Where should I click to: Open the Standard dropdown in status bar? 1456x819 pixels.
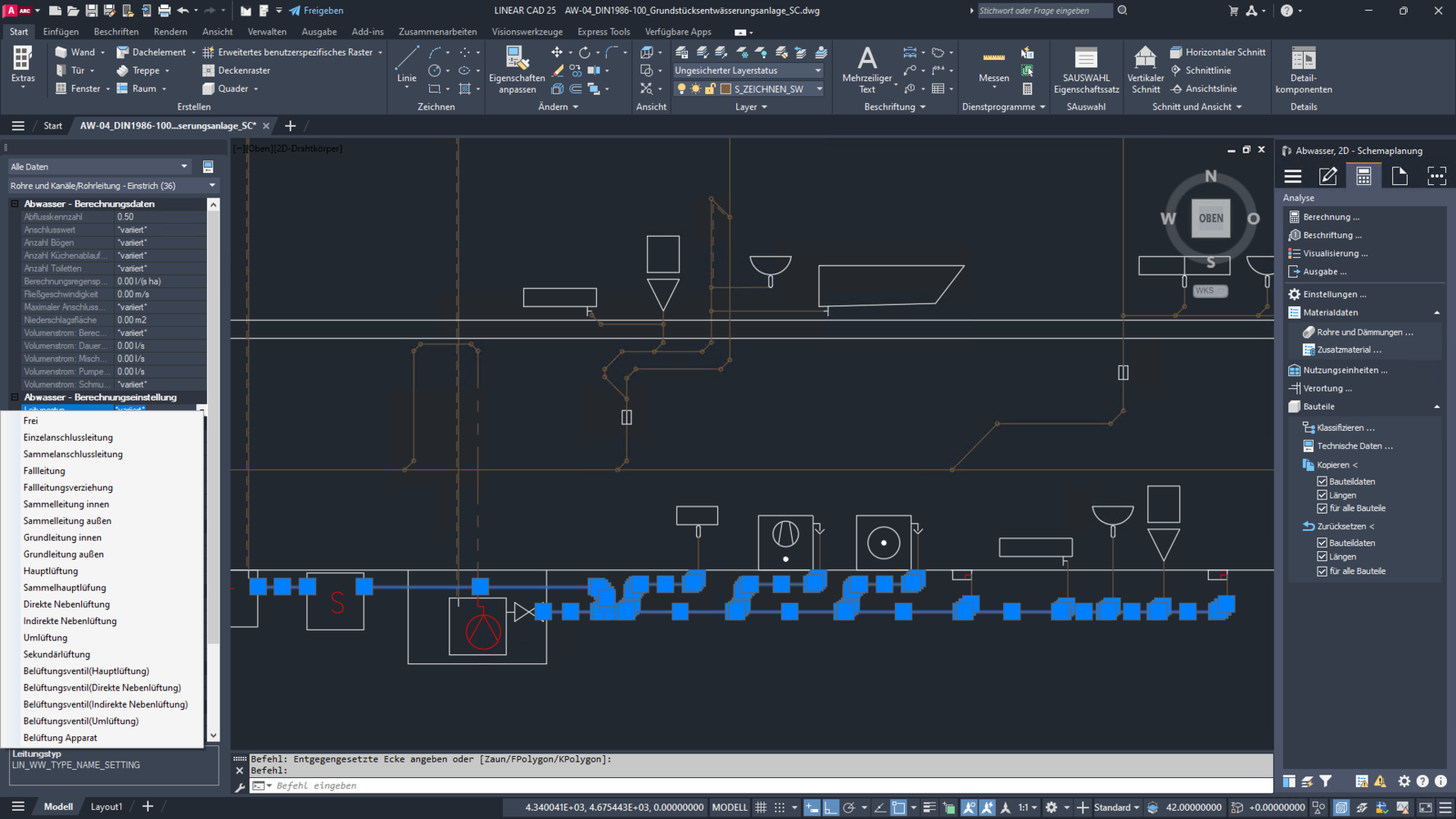click(x=1117, y=808)
